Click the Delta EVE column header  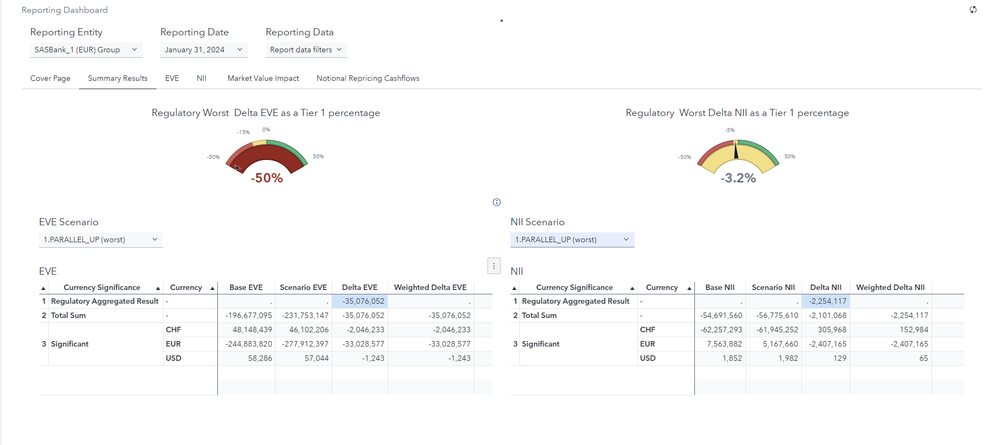pos(359,288)
